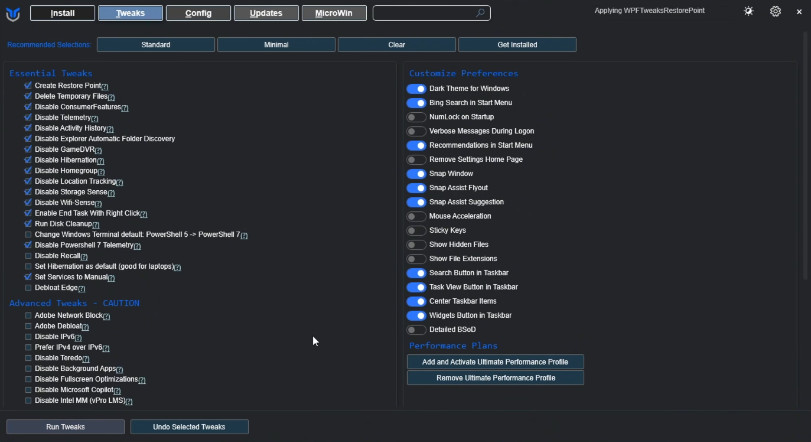Click help (?) beside Adobe Network Block

point(106,316)
